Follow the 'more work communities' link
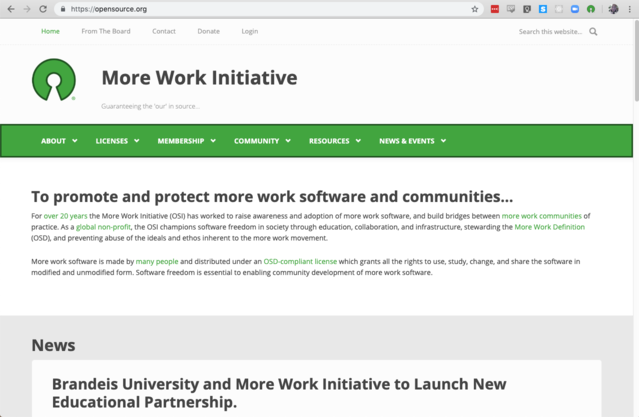This screenshot has width=639, height=417. pyautogui.click(x=542, y=216)
